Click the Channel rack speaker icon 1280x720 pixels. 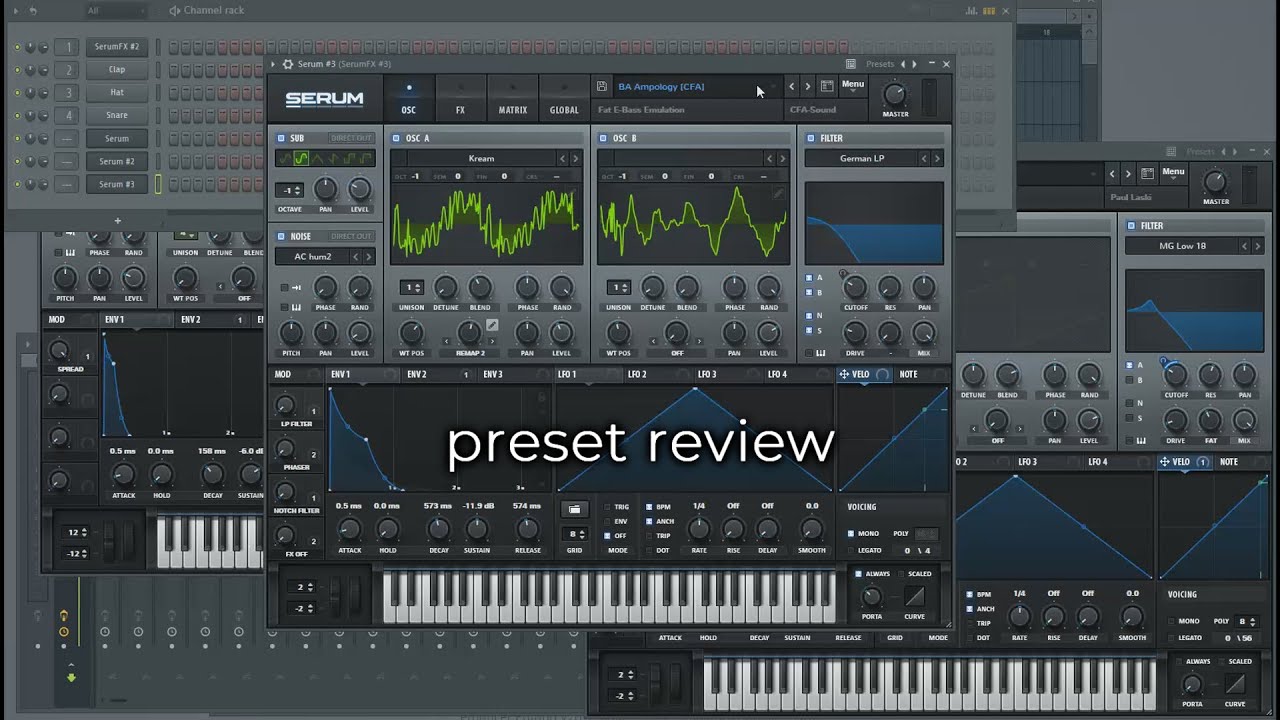174,11
